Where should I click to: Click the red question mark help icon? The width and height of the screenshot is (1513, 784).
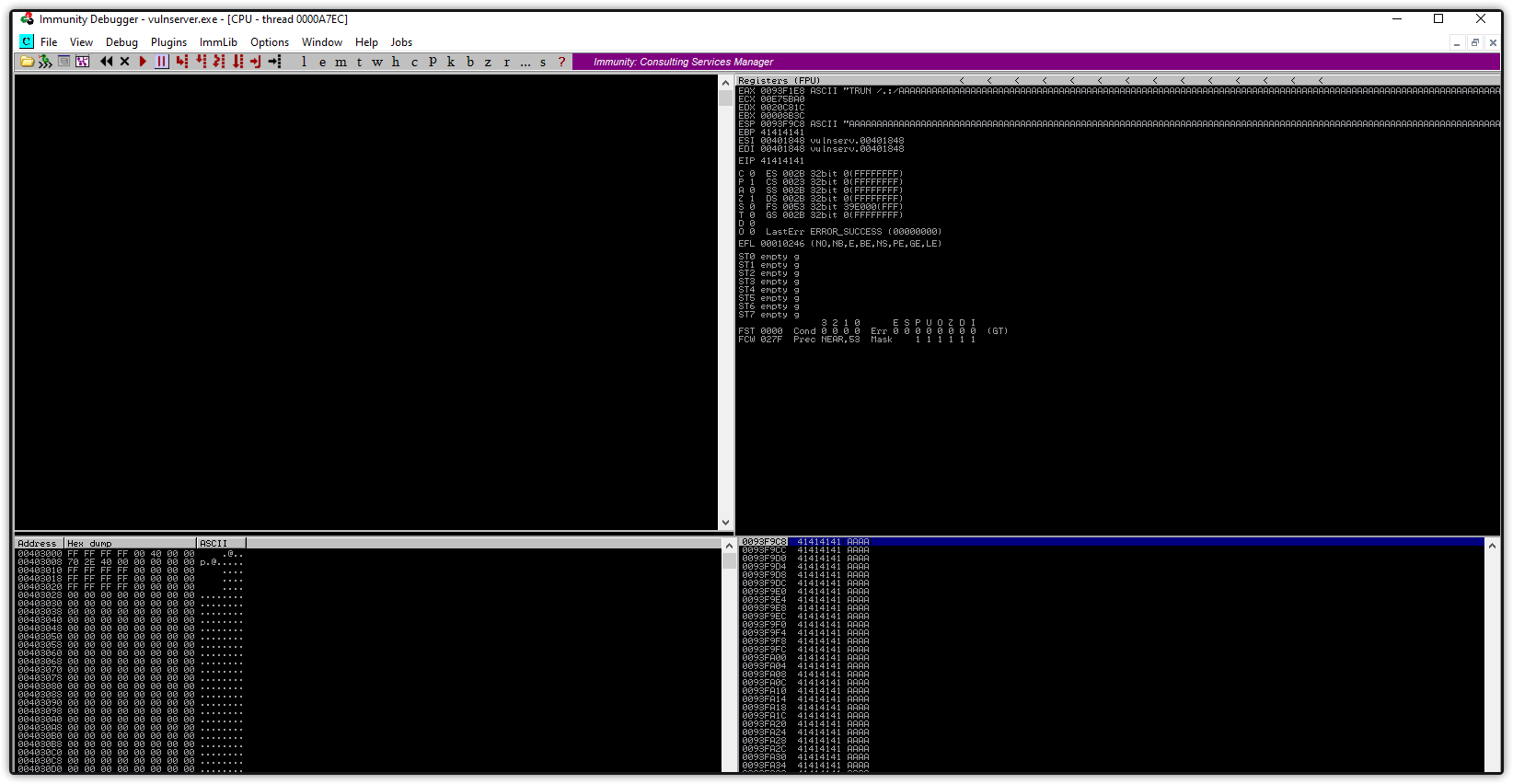click(x=561, y=62)
